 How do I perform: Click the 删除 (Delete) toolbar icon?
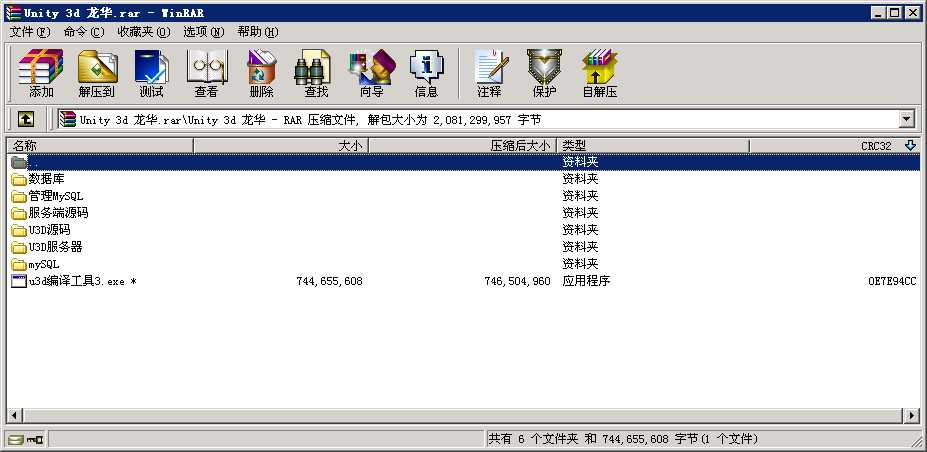261,73
